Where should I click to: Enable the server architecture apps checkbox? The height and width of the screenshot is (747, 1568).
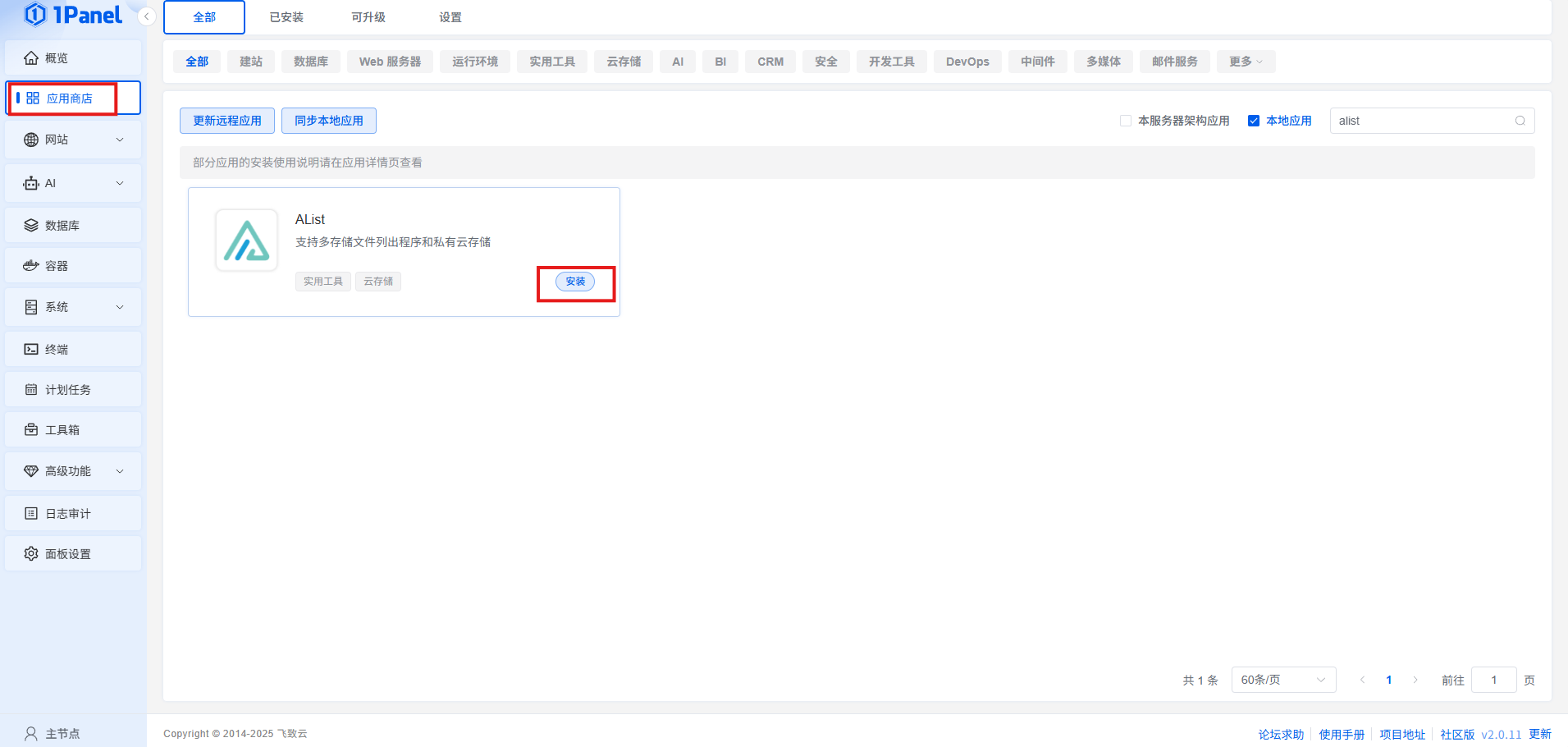point(1126,121)
